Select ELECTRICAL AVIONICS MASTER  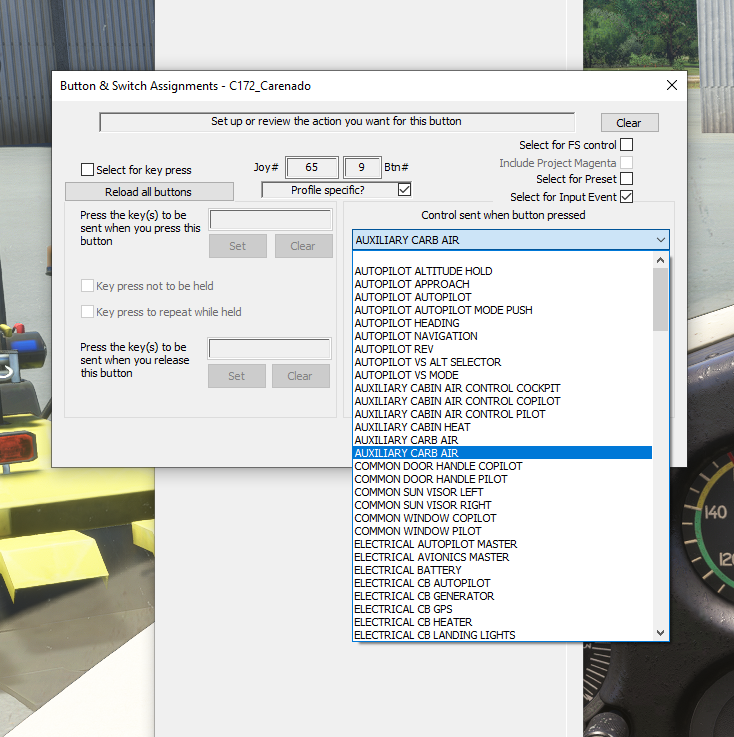point(502,557)
